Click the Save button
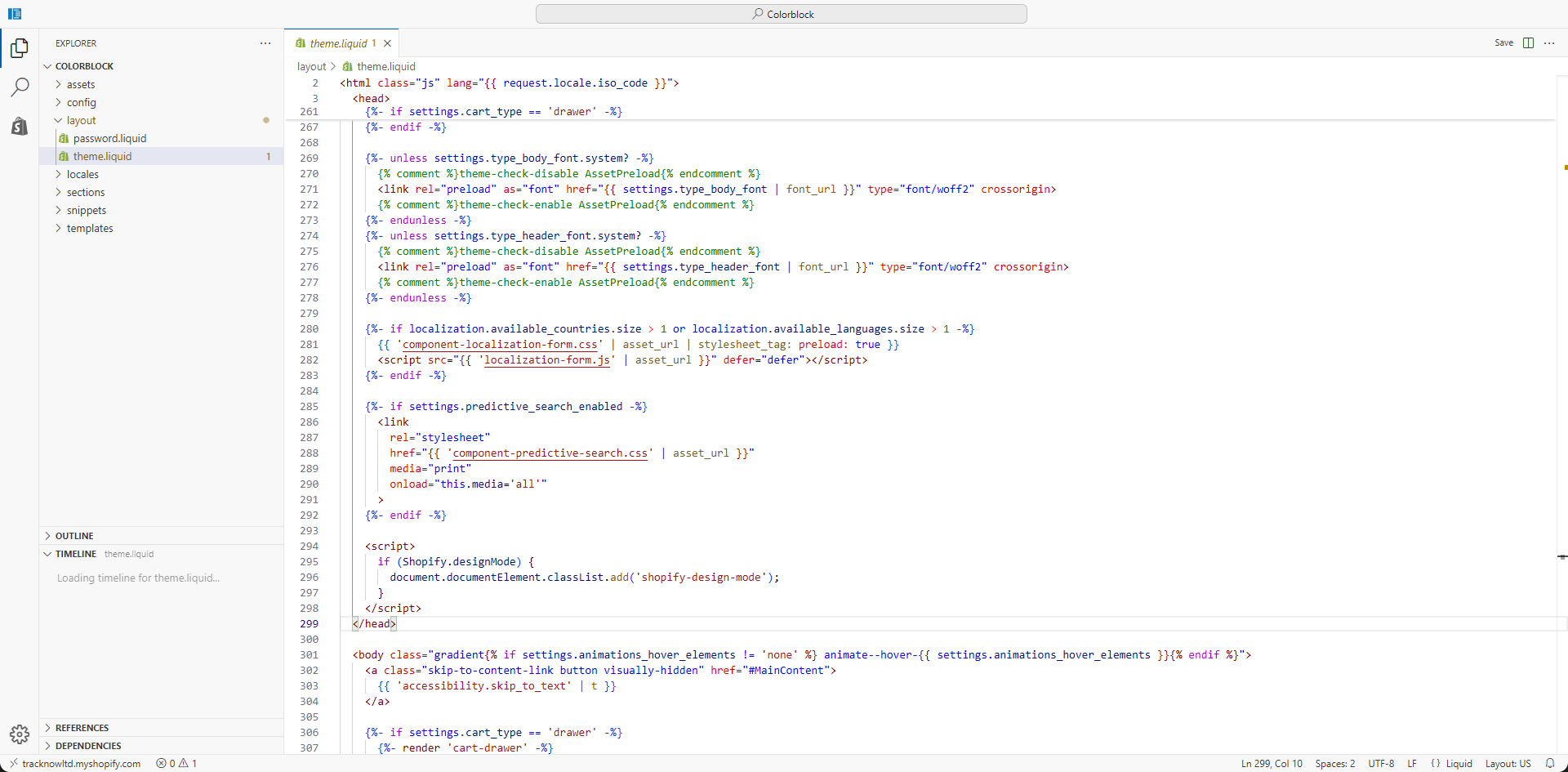 [1503, 43]
